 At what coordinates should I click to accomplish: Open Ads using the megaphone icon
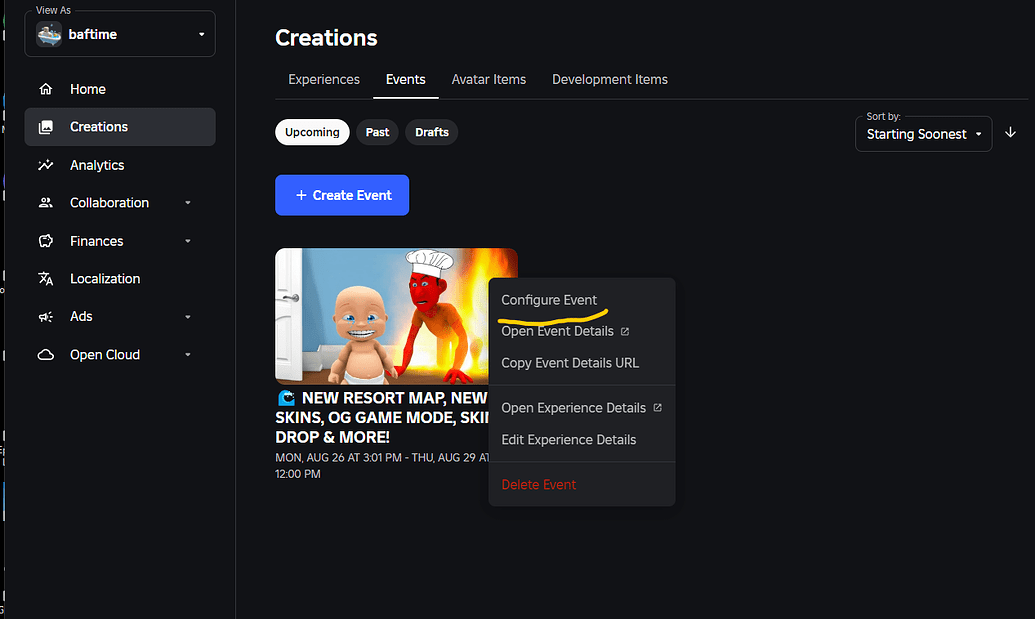click(x=46, y=316)
